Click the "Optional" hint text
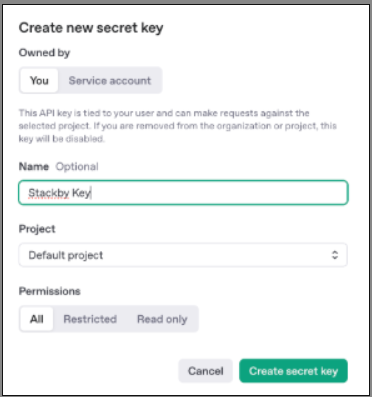The width and height of the screenshot is (372, 397). coord(77,166)
